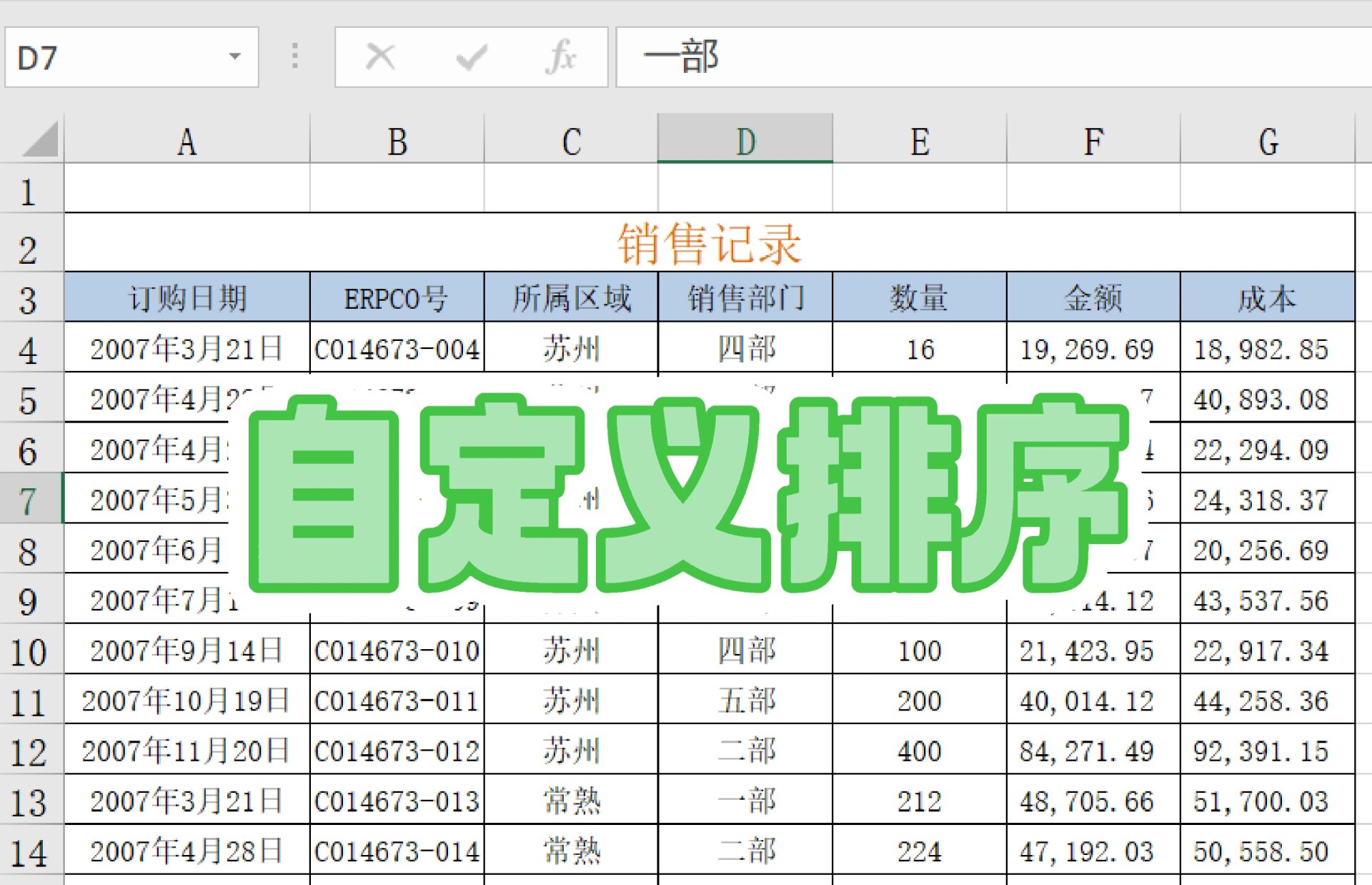Click the formula bar resize dots handle
The height and width of the screenshot is (885, 1372).
[295, 56]
